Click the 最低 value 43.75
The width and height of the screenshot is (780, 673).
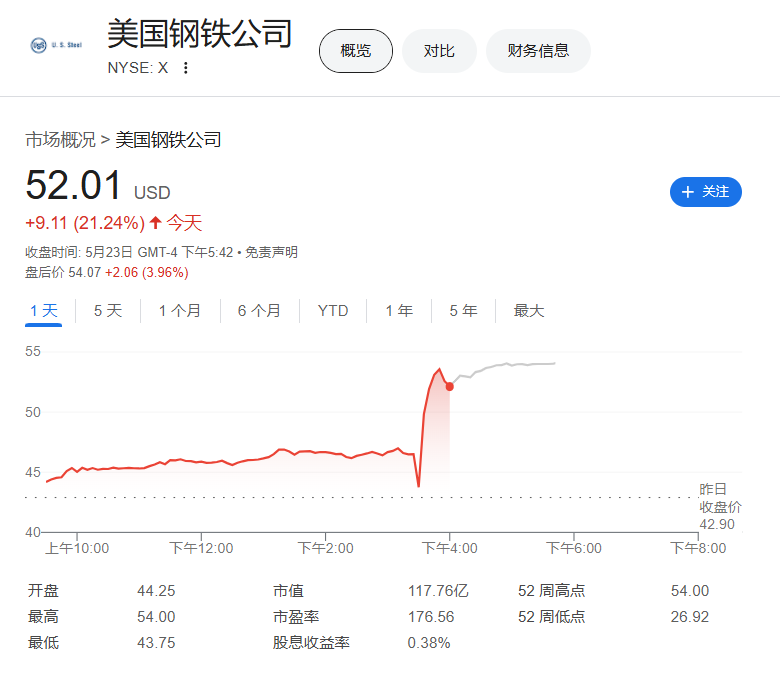tap(156, 643)
